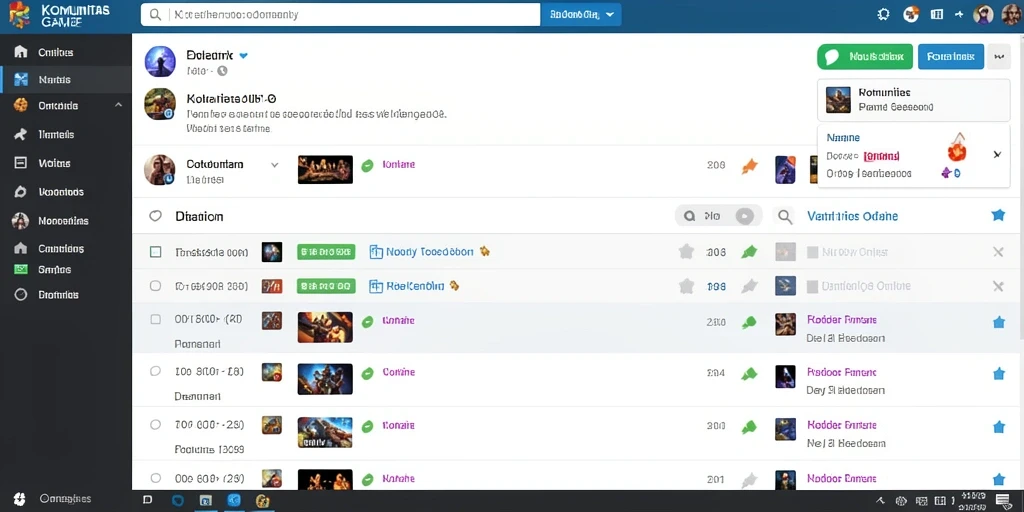The width and height of the screenshot is (1024, 512).
Task: Select the radio button in second list row
Action: click(155, 285)
